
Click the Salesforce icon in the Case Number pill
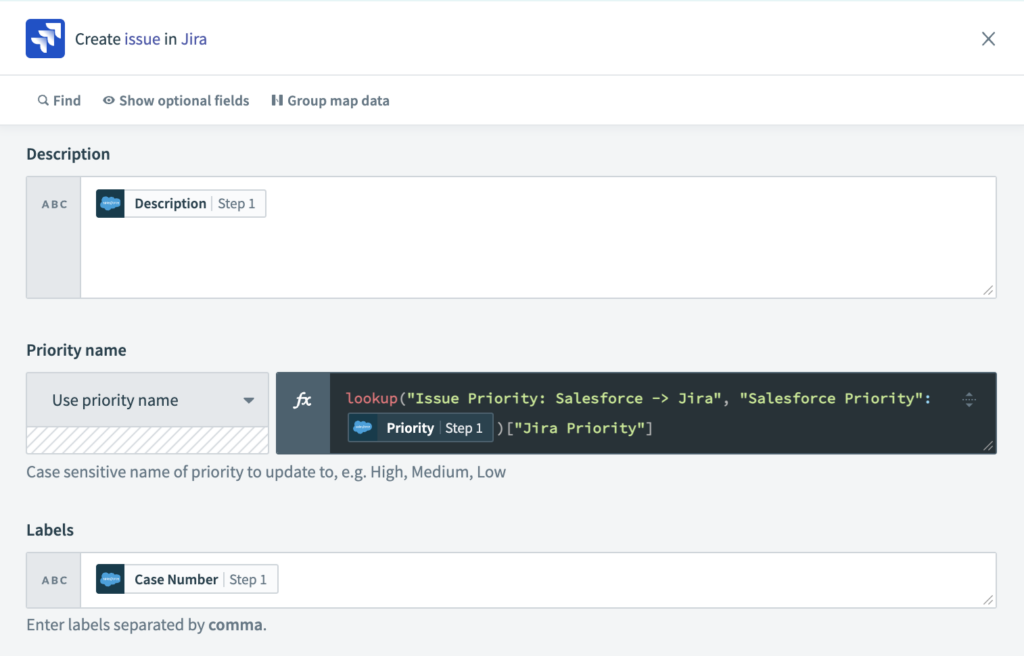[110, 579]
